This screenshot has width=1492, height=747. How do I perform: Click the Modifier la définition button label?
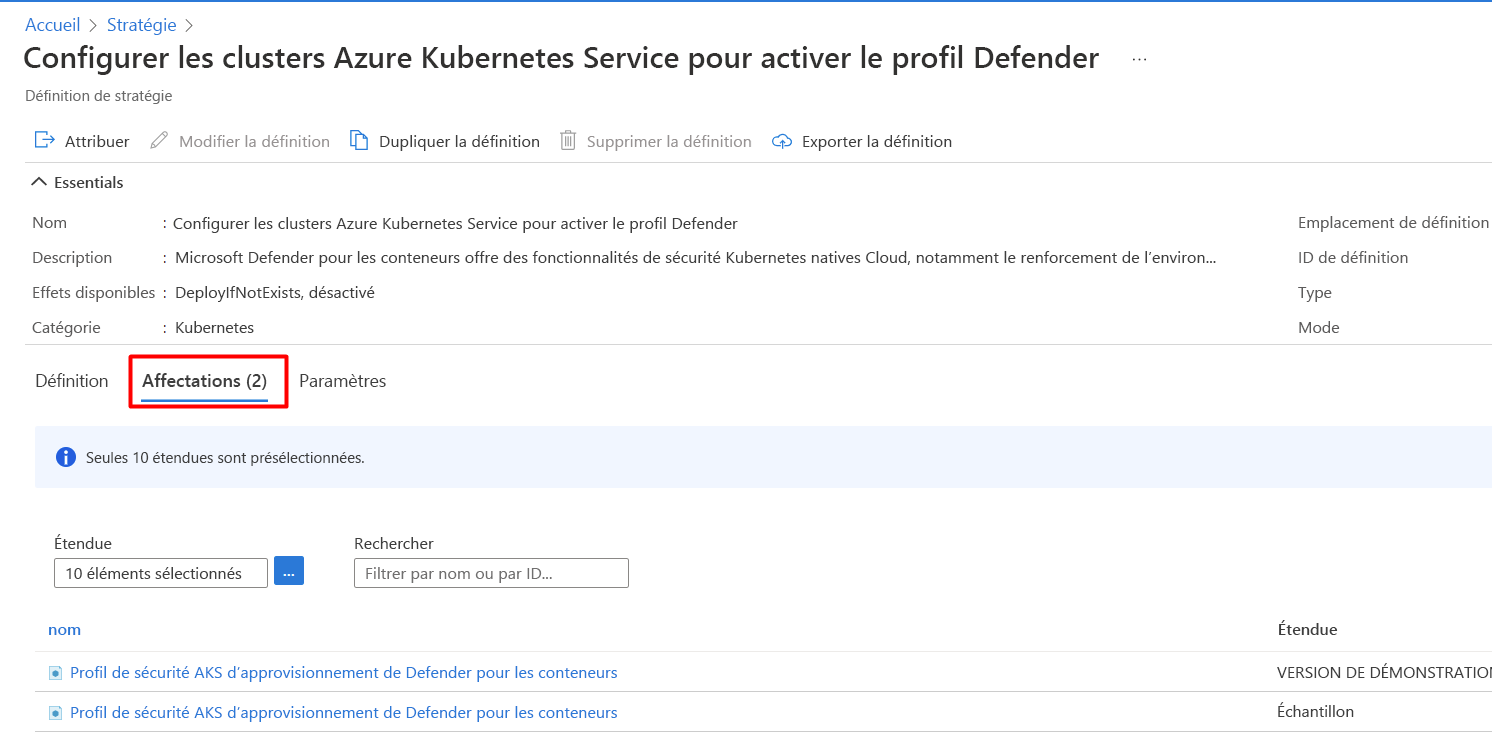(254, 141)
